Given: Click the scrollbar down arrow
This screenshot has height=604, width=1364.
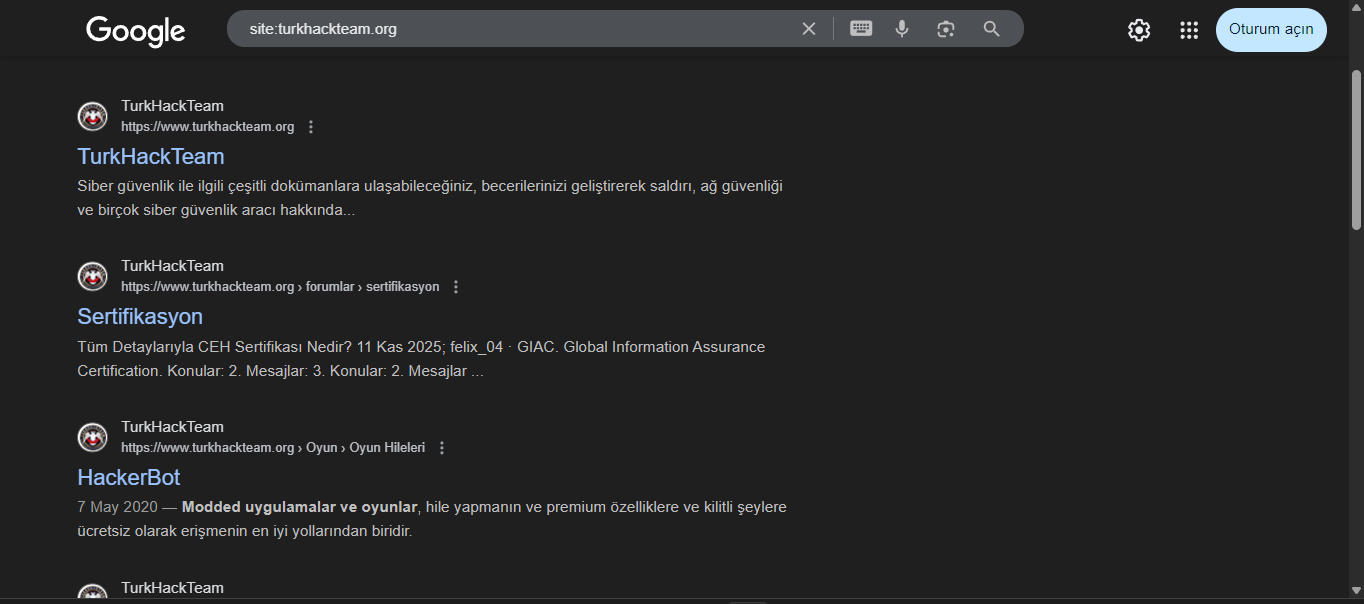Looking at the screenshot, I should pyautogui.click(x=1356, y=591).
